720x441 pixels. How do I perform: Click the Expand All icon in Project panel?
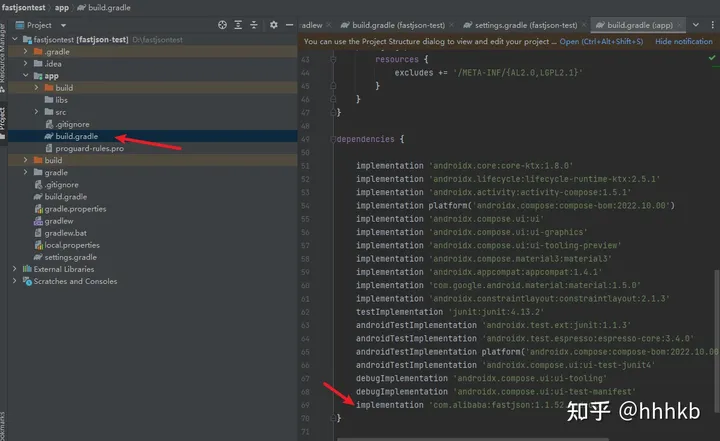click(238, 25)
